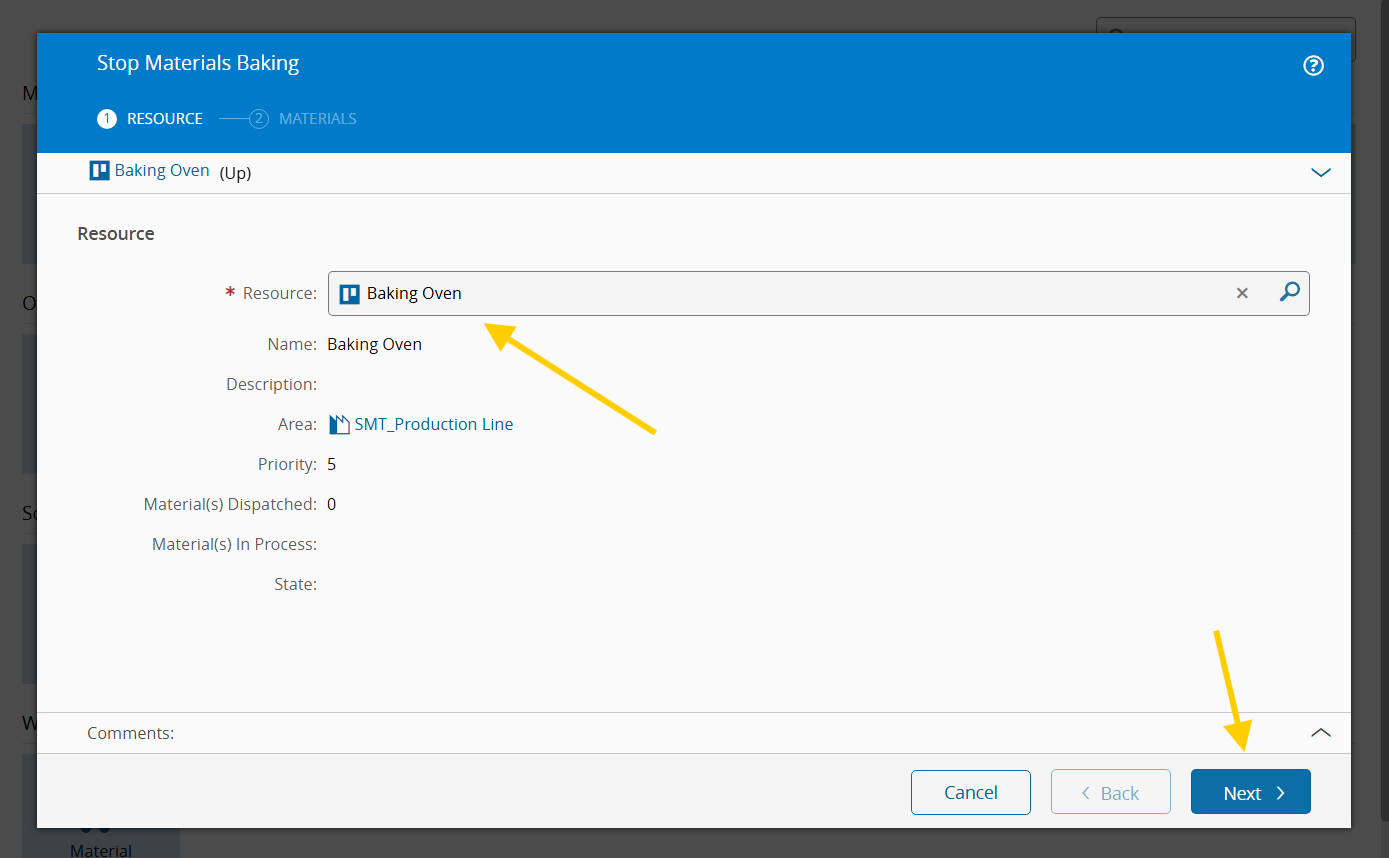Collapse the Baking Oven header chevron
This screenshot has width=1389, height=858.
(x=1320, y=172)
